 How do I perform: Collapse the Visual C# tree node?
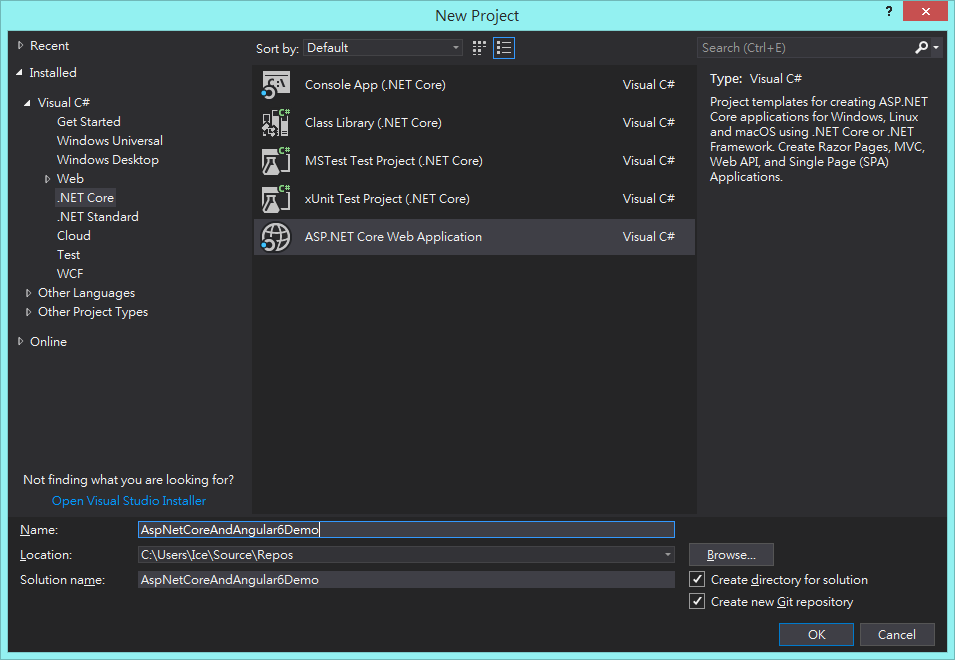[x=27, y=103]
